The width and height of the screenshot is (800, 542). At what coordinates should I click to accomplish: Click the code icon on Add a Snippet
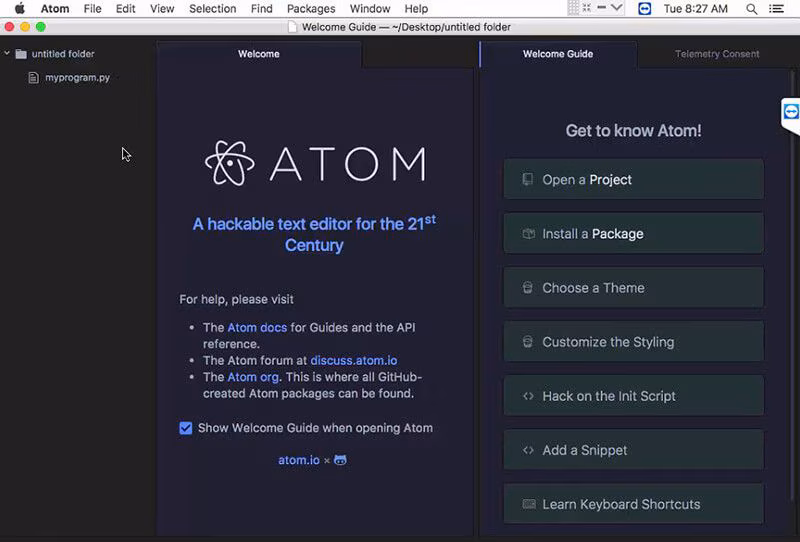tap(528, 450)
